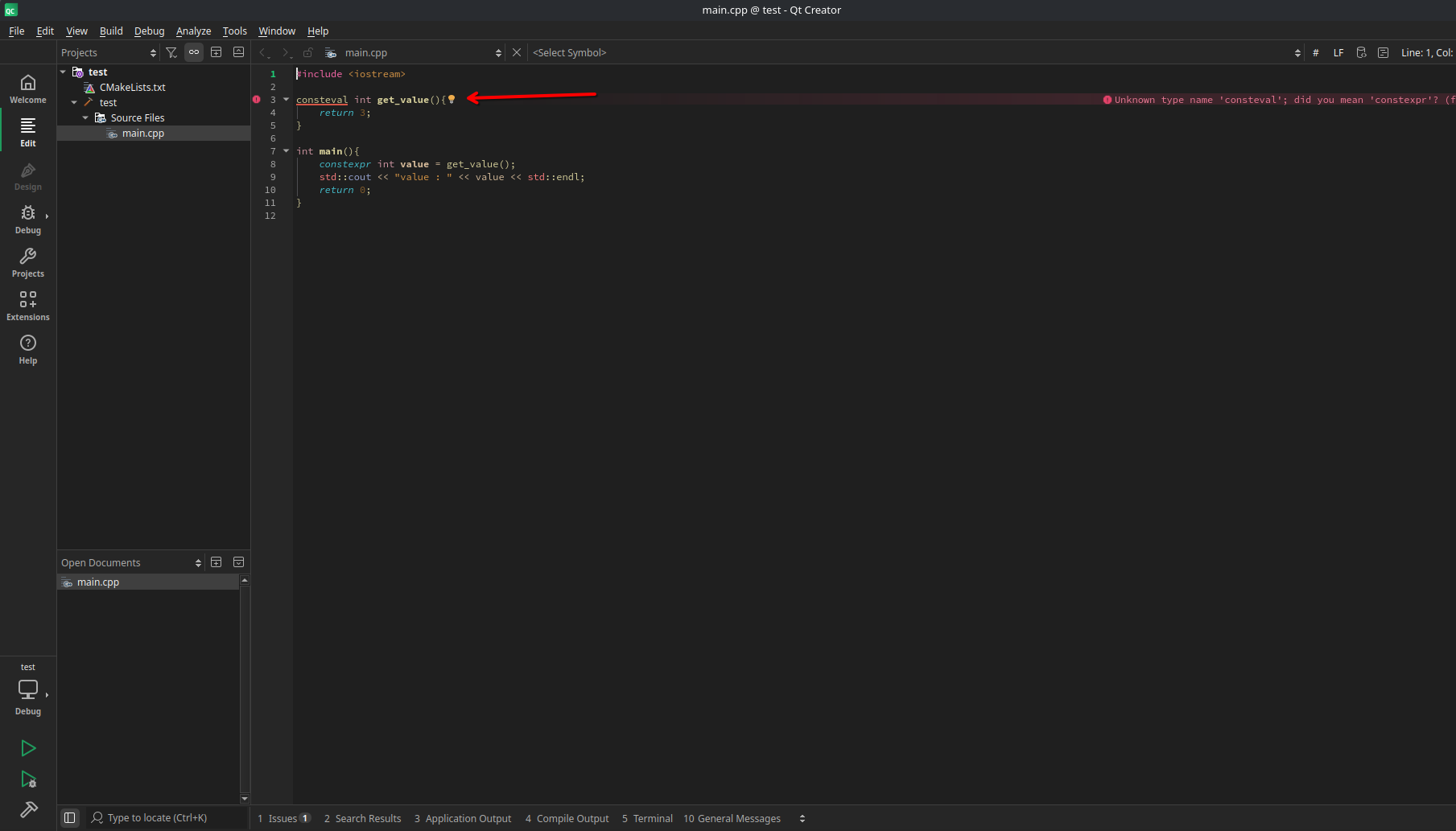Viewport: 1456px width, 831px height.
Task: Click the preprocessor directives # button
Action: click(x=1316, y=52)
